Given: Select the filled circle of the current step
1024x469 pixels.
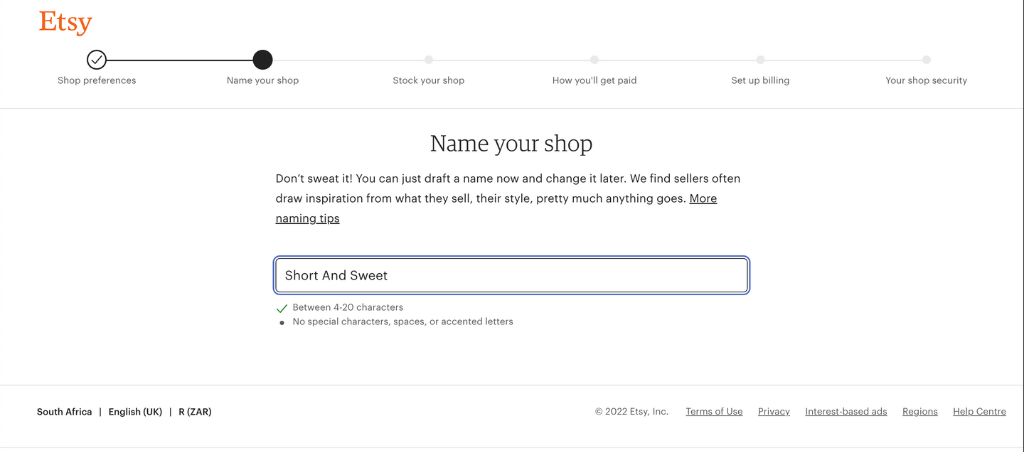Looking at the screenshot, I should point(262,60).
